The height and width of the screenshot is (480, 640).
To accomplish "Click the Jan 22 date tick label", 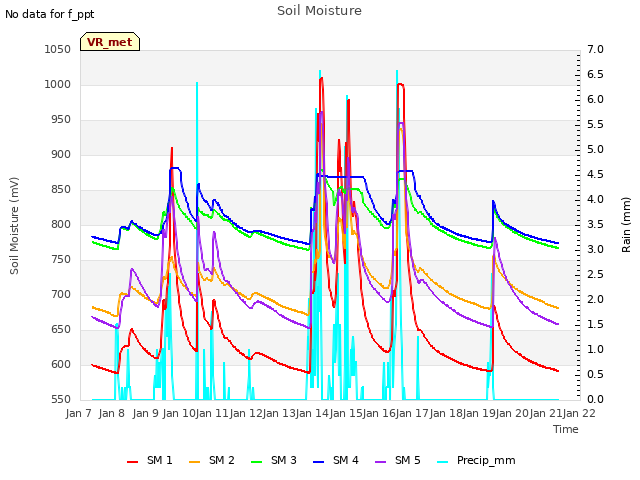I will pos(579,413).
